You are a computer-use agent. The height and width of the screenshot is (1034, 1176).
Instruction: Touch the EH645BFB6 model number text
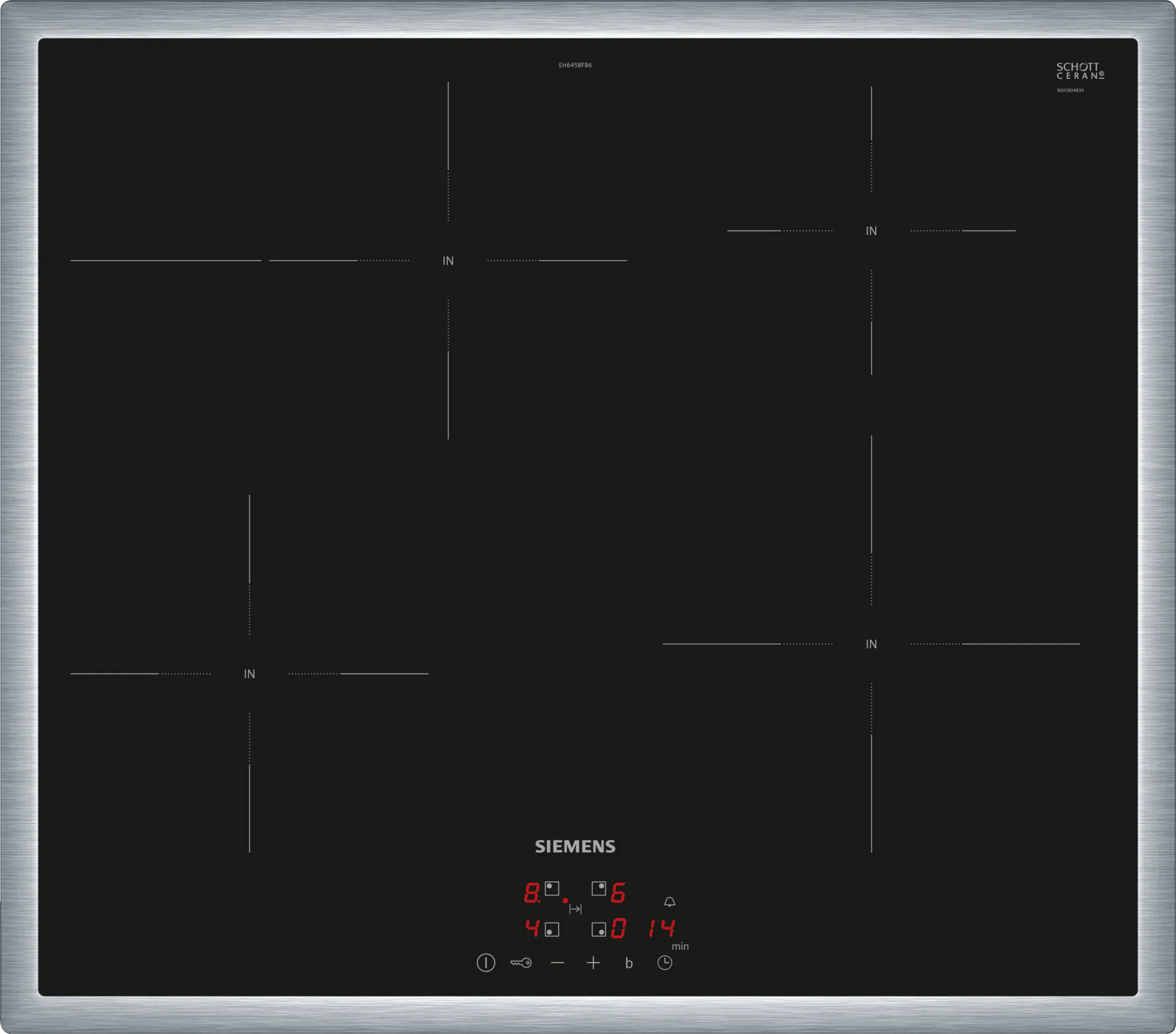[x=575, y=65]
